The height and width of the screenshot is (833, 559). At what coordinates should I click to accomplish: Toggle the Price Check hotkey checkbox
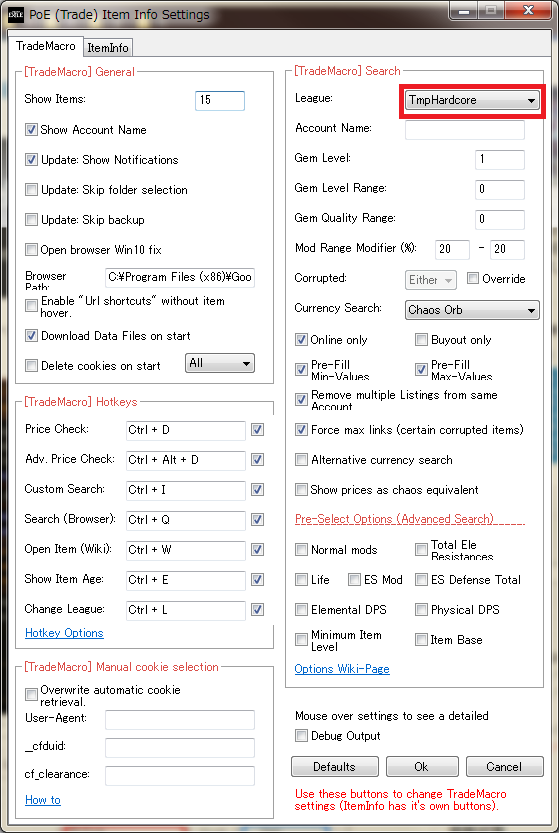point(258,429)
